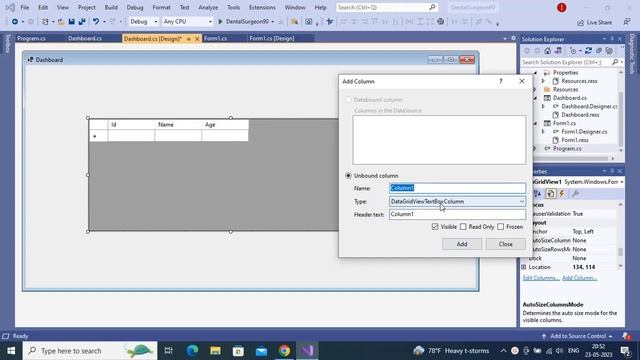Click the Save All toolbar icon
This screenshot has height=360, width=640.
82,22
